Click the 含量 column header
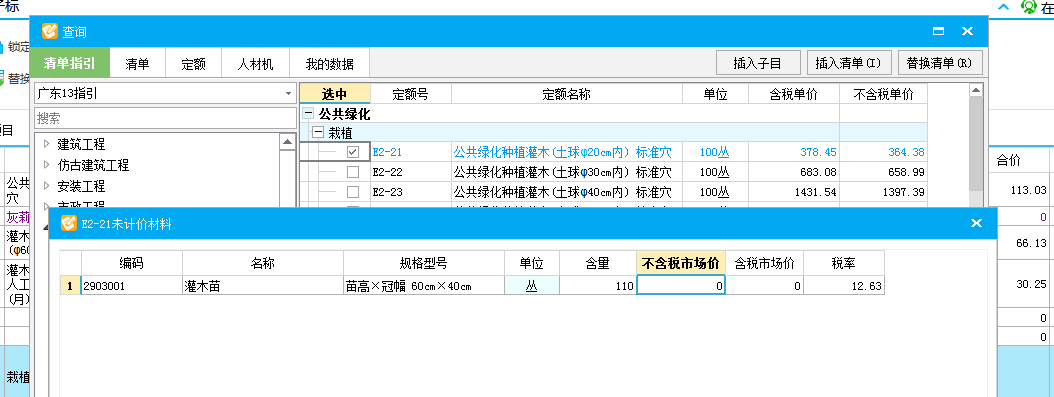Screen dimensions: 1054x397 click(598, 263)
